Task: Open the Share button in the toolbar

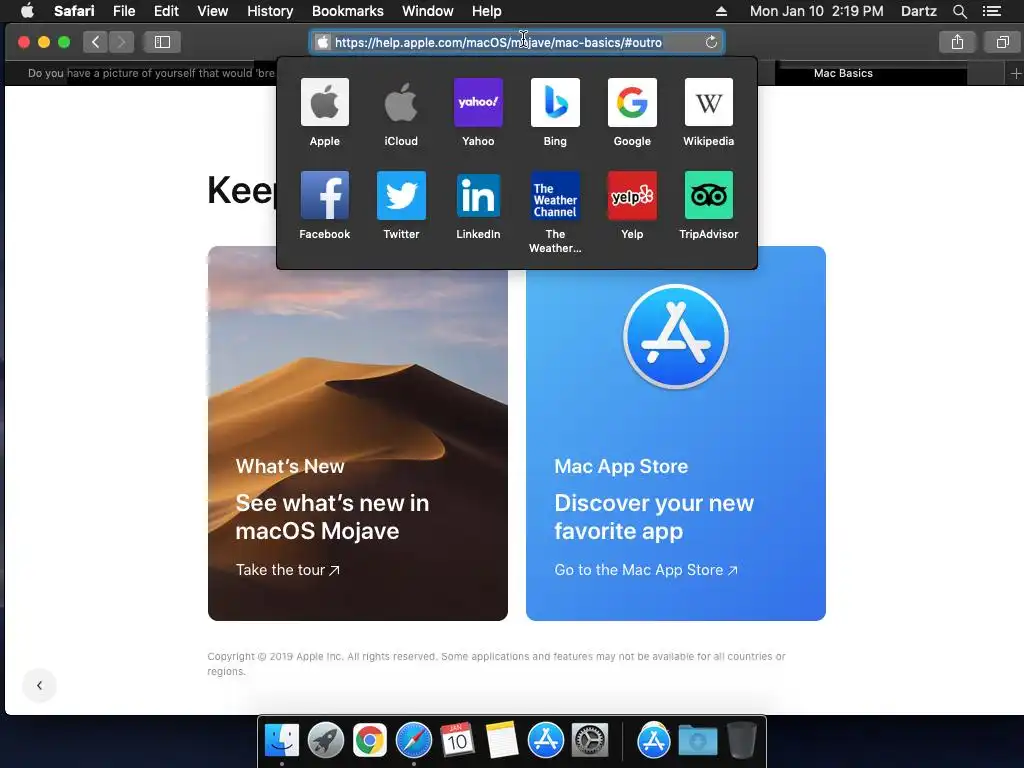Action: [957, 42]
